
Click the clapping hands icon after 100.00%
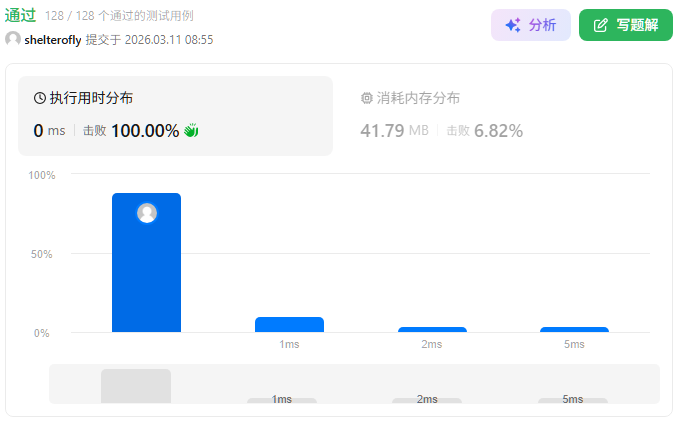[x=192, y=131]
